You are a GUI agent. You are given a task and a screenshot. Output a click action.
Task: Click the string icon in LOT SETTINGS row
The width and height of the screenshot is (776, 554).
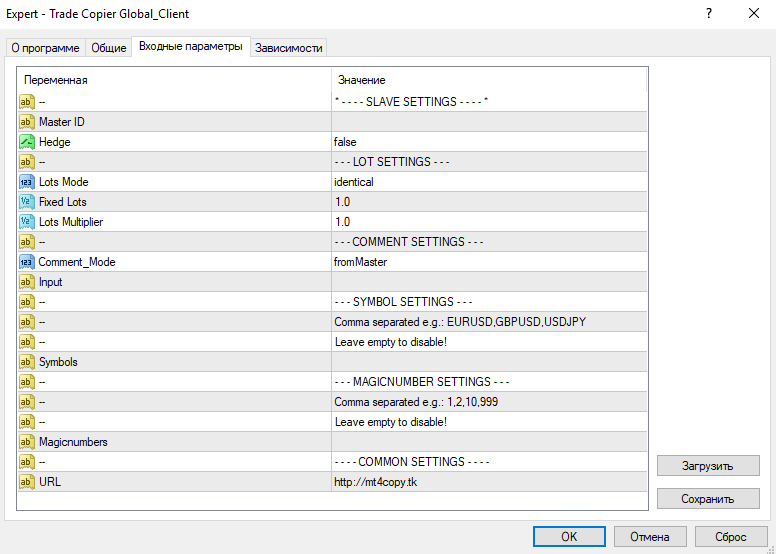[27, 162]
